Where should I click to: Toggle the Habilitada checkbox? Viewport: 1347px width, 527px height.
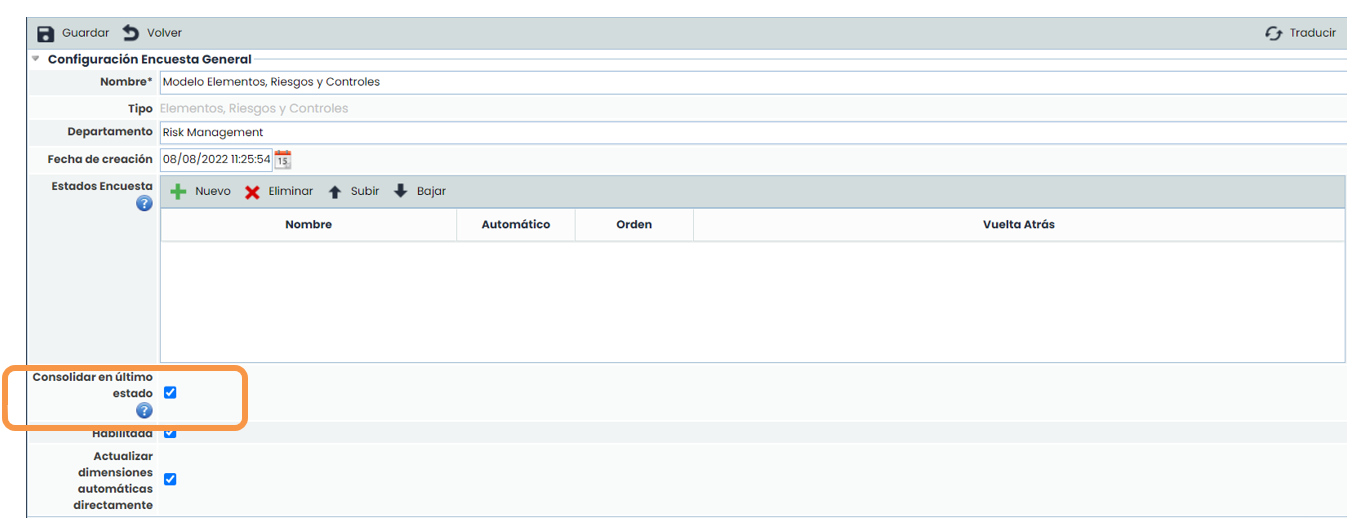(x=170, y=433)
